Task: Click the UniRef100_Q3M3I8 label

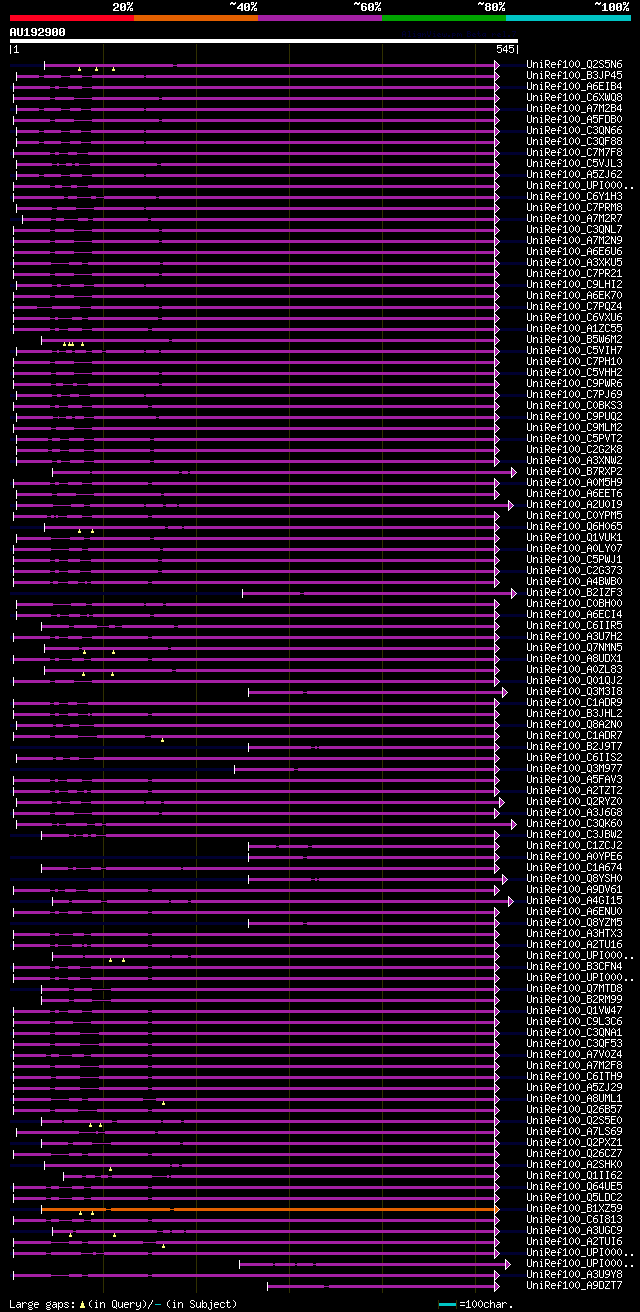Action: (x=574, y=692)
